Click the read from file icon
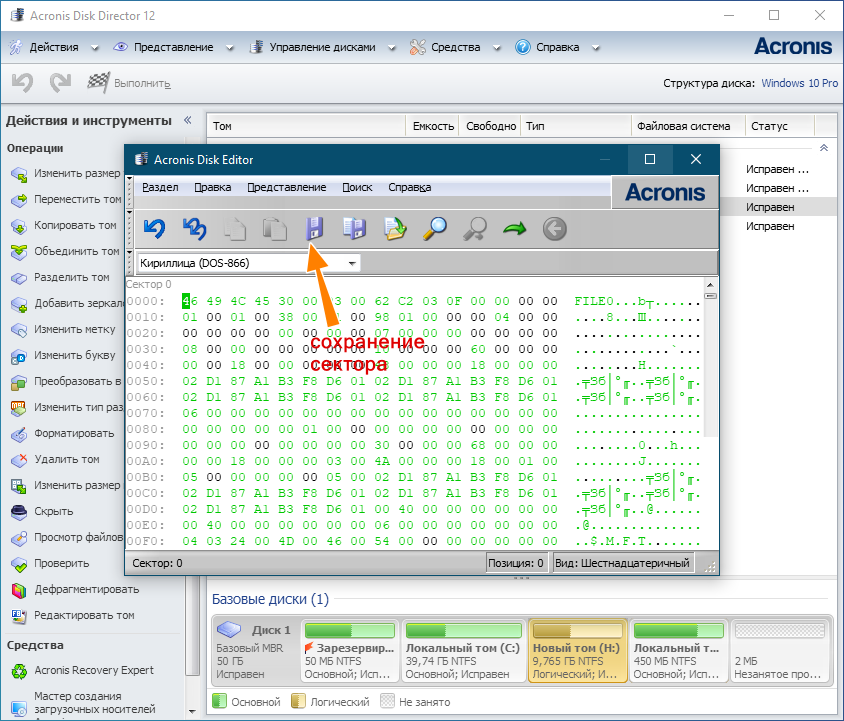This screenshot has width=844, height=721. [395, 229]
